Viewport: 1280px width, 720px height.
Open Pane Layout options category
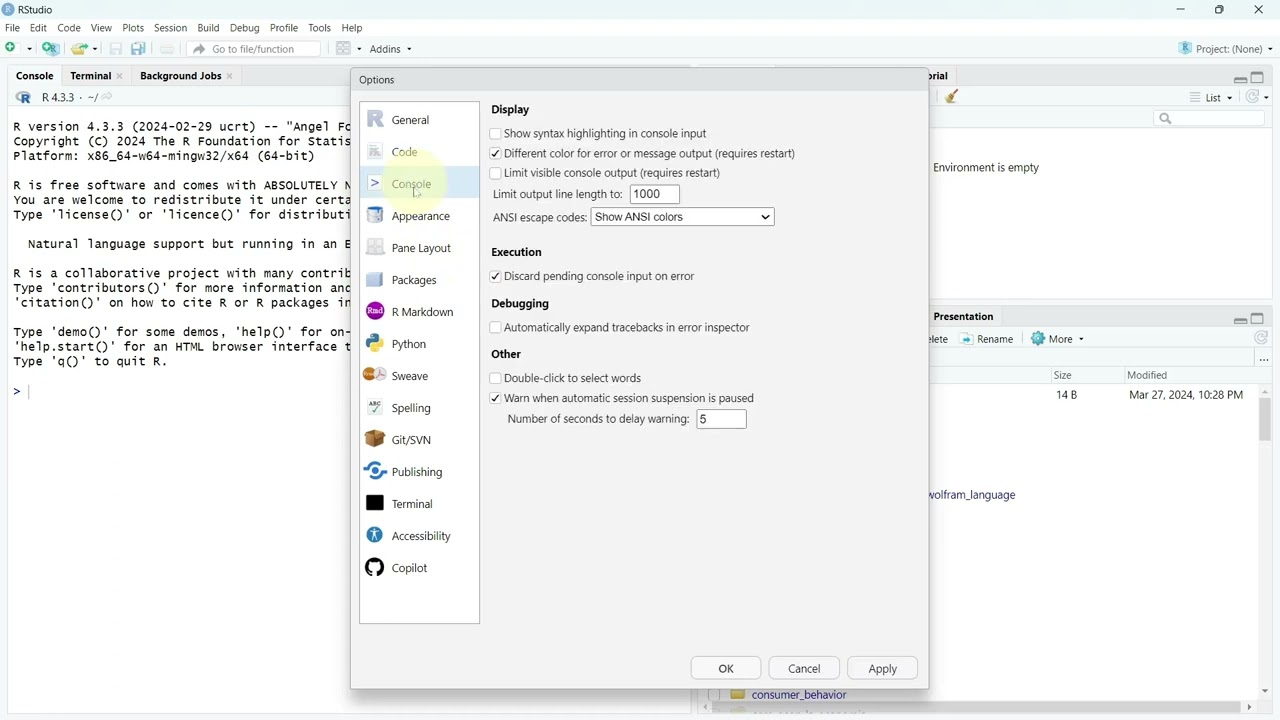(x=420, y=248)
